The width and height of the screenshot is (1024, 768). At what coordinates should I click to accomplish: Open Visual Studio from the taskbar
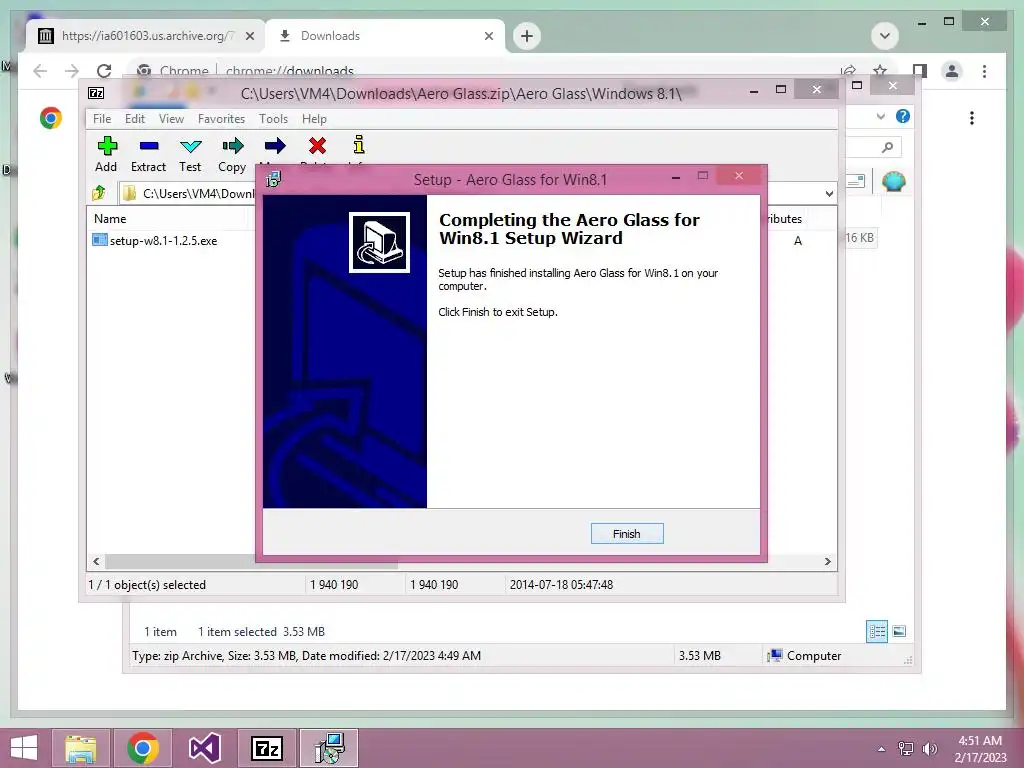point(205,748)
